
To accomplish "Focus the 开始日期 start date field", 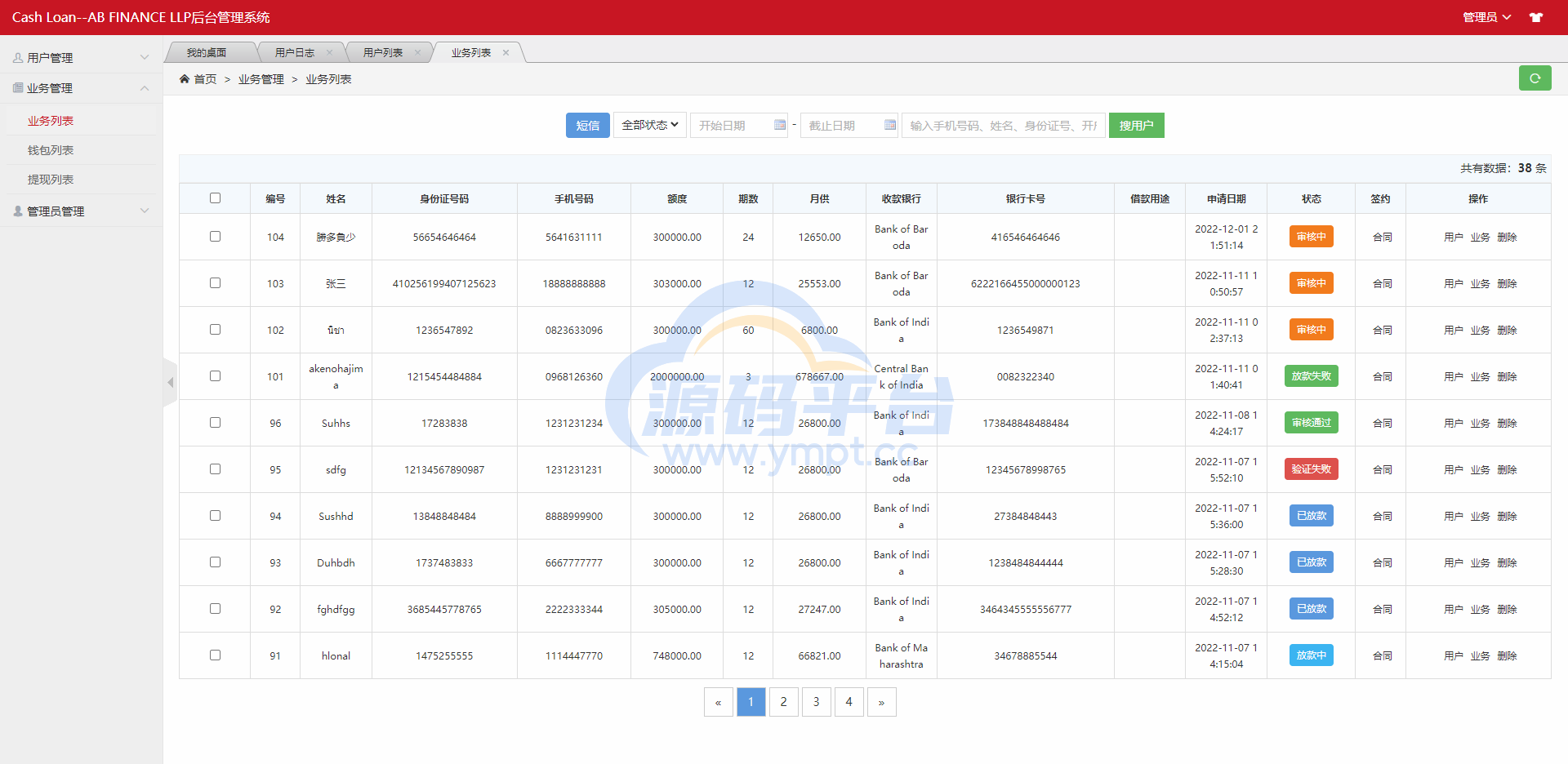I will tap(739, 125).
